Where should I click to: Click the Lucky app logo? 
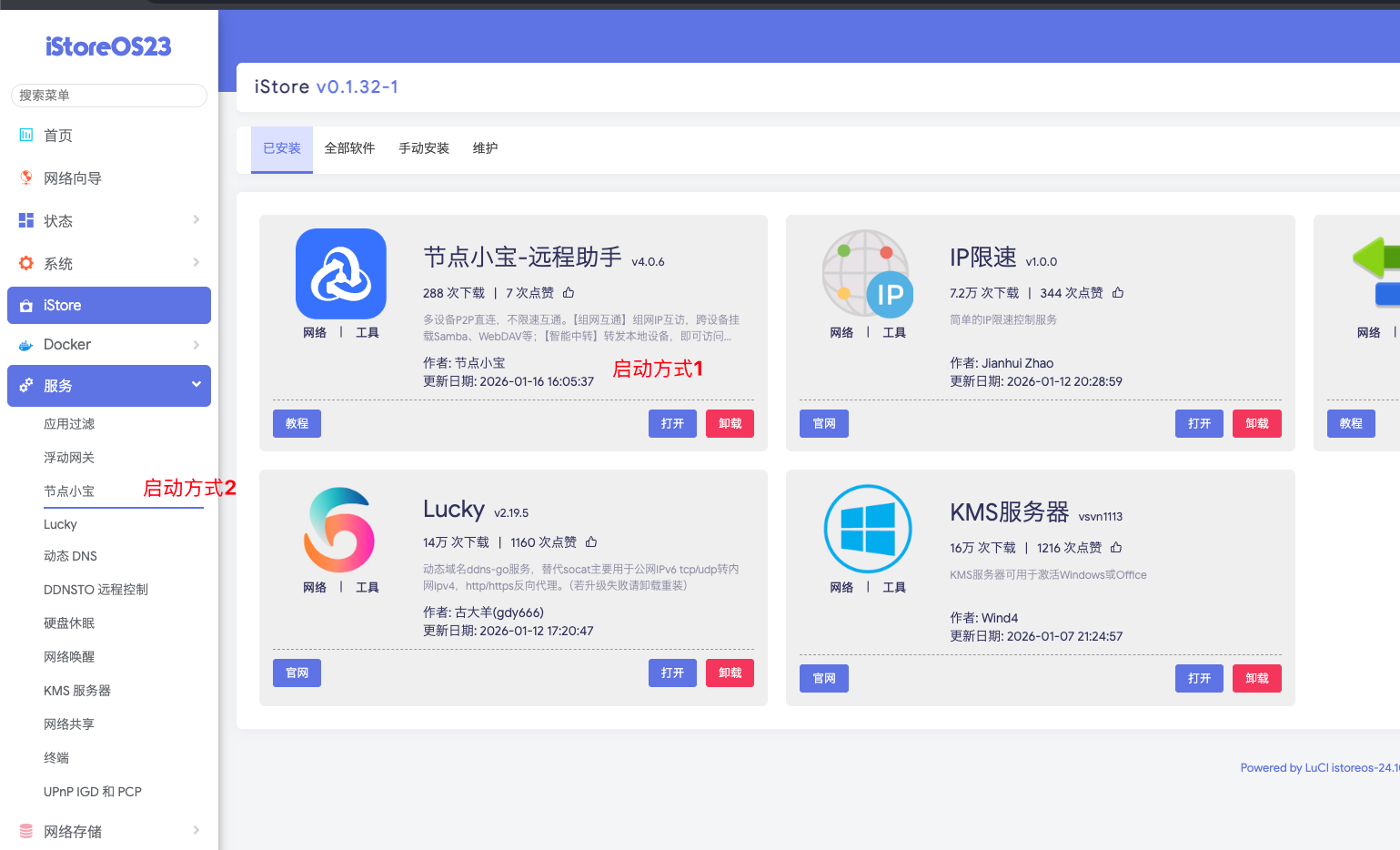point(340,530)
